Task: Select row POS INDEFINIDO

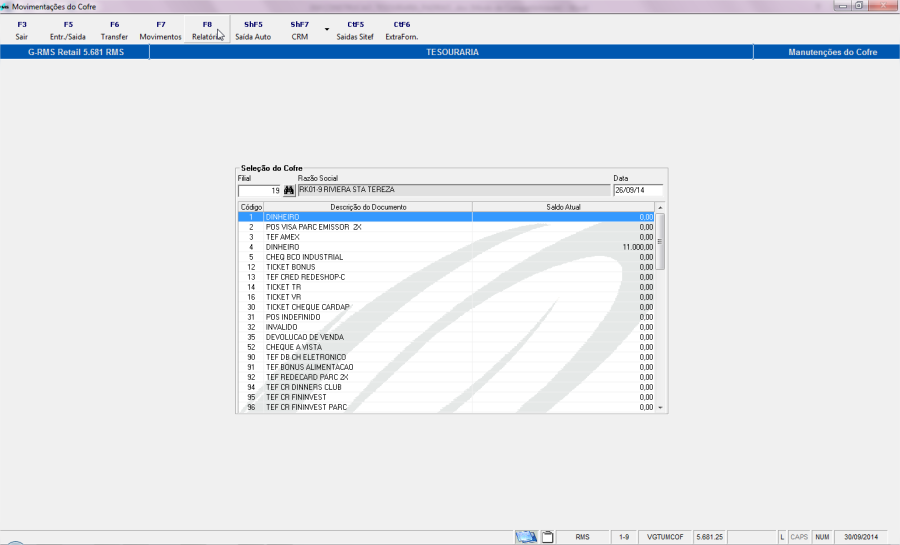Action: (x=446, y=317)
